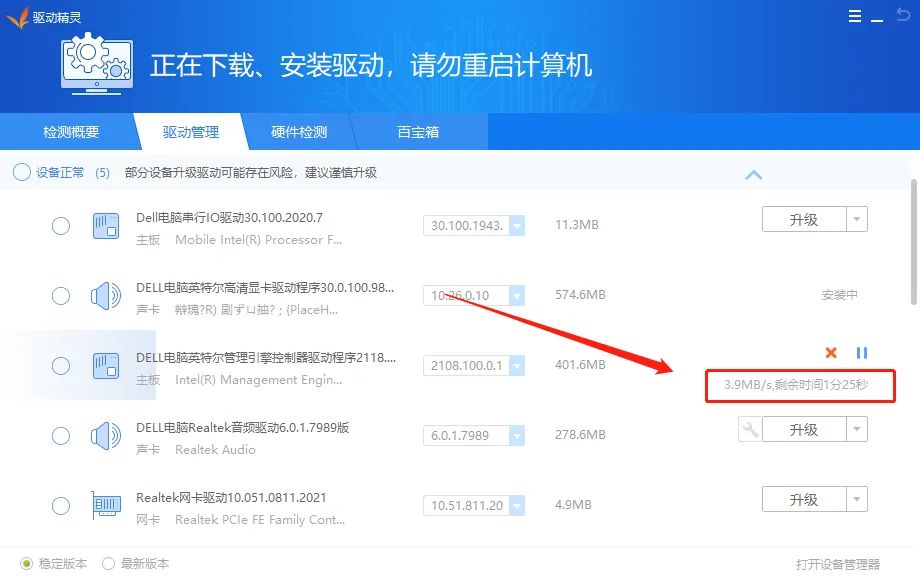Click text Realtek PCIe FE Family Cont...
The image size is (920, 580).
tap(260, 520)
